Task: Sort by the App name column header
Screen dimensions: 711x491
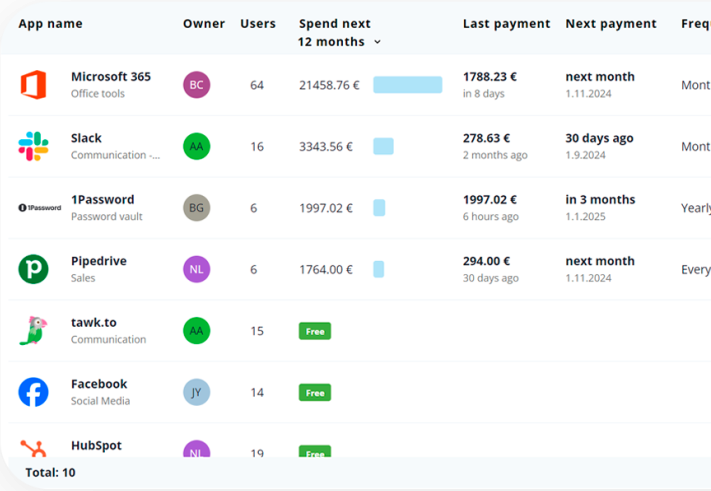Action: (x=50, y=24)
